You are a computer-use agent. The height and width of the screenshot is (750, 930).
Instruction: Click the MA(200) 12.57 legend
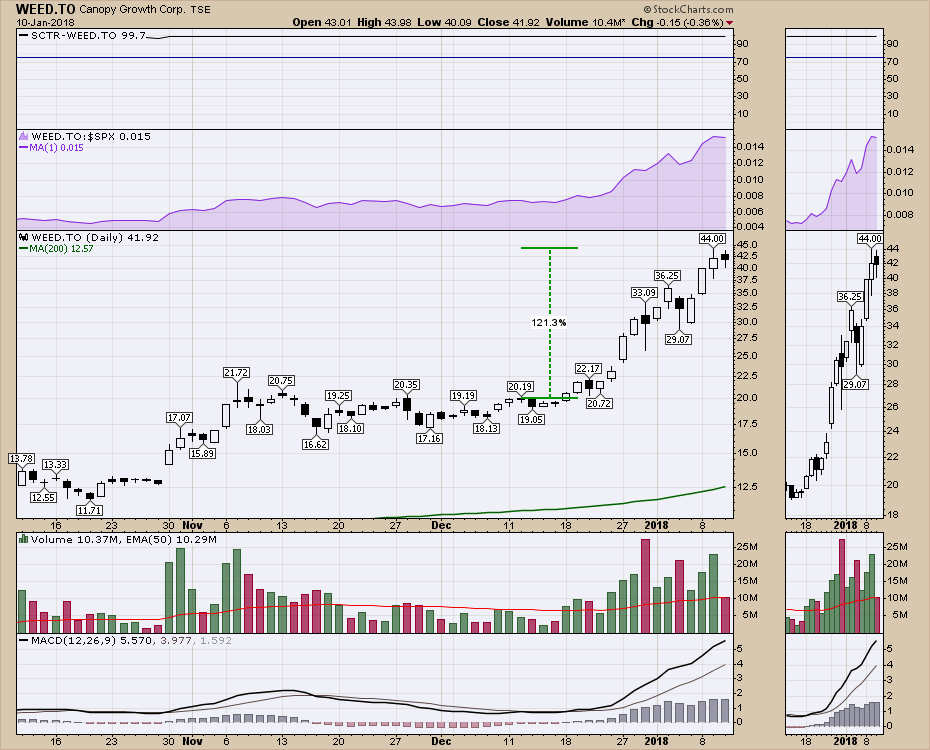[62, 248]
